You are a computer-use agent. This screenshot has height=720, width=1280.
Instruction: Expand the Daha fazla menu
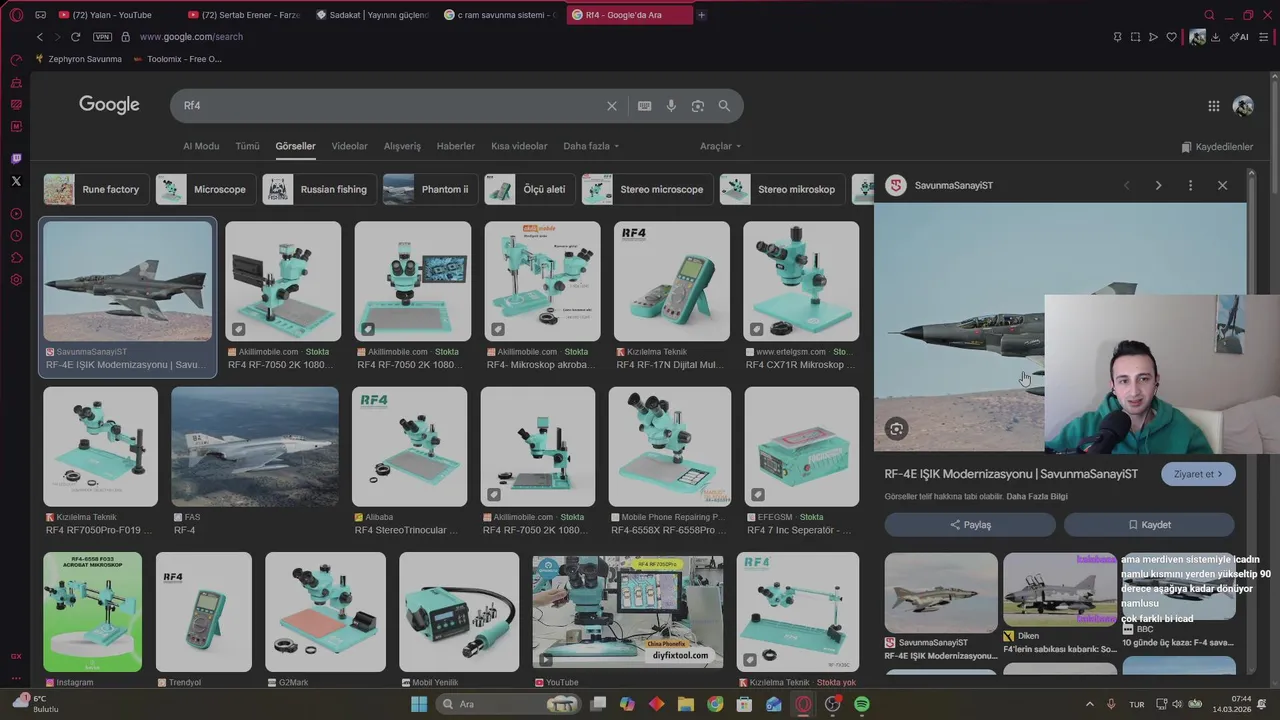[591, 146]
